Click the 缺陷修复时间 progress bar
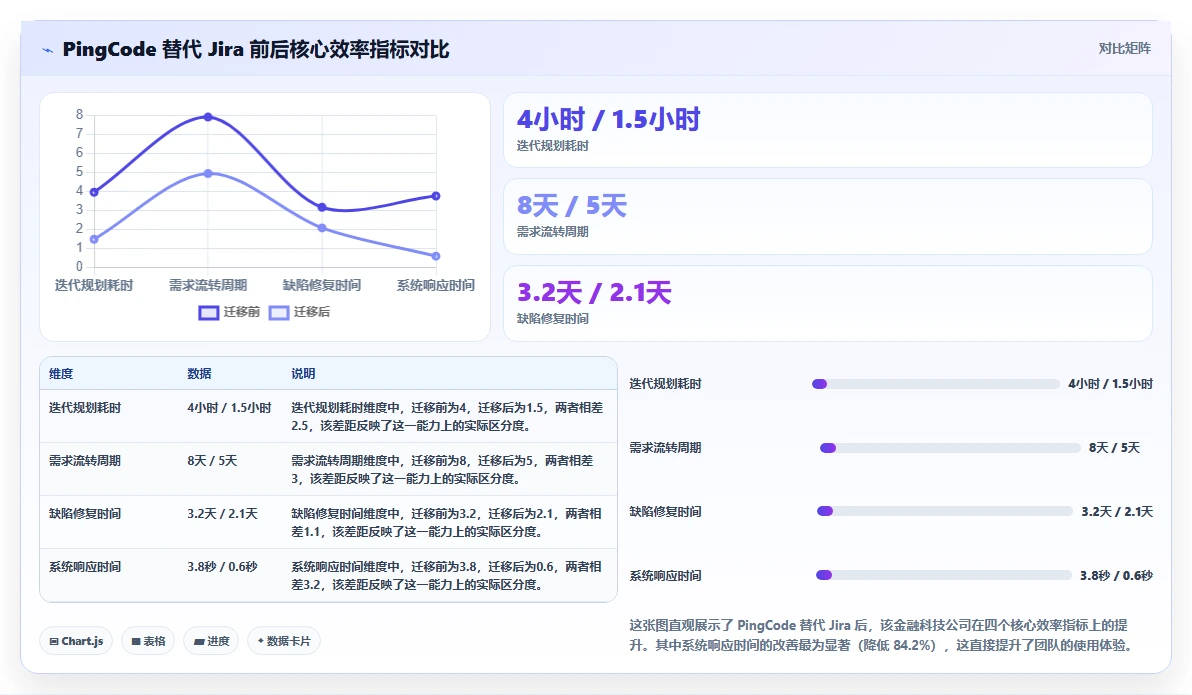Image resolution: width=1192 pixels, height=695 pixels. pos(945,511)
